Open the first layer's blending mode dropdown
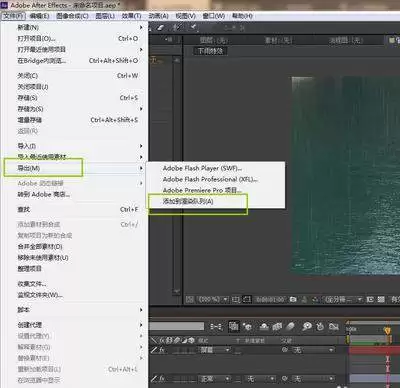The width and height of the screenshot is (400, 388). [215, 350]
